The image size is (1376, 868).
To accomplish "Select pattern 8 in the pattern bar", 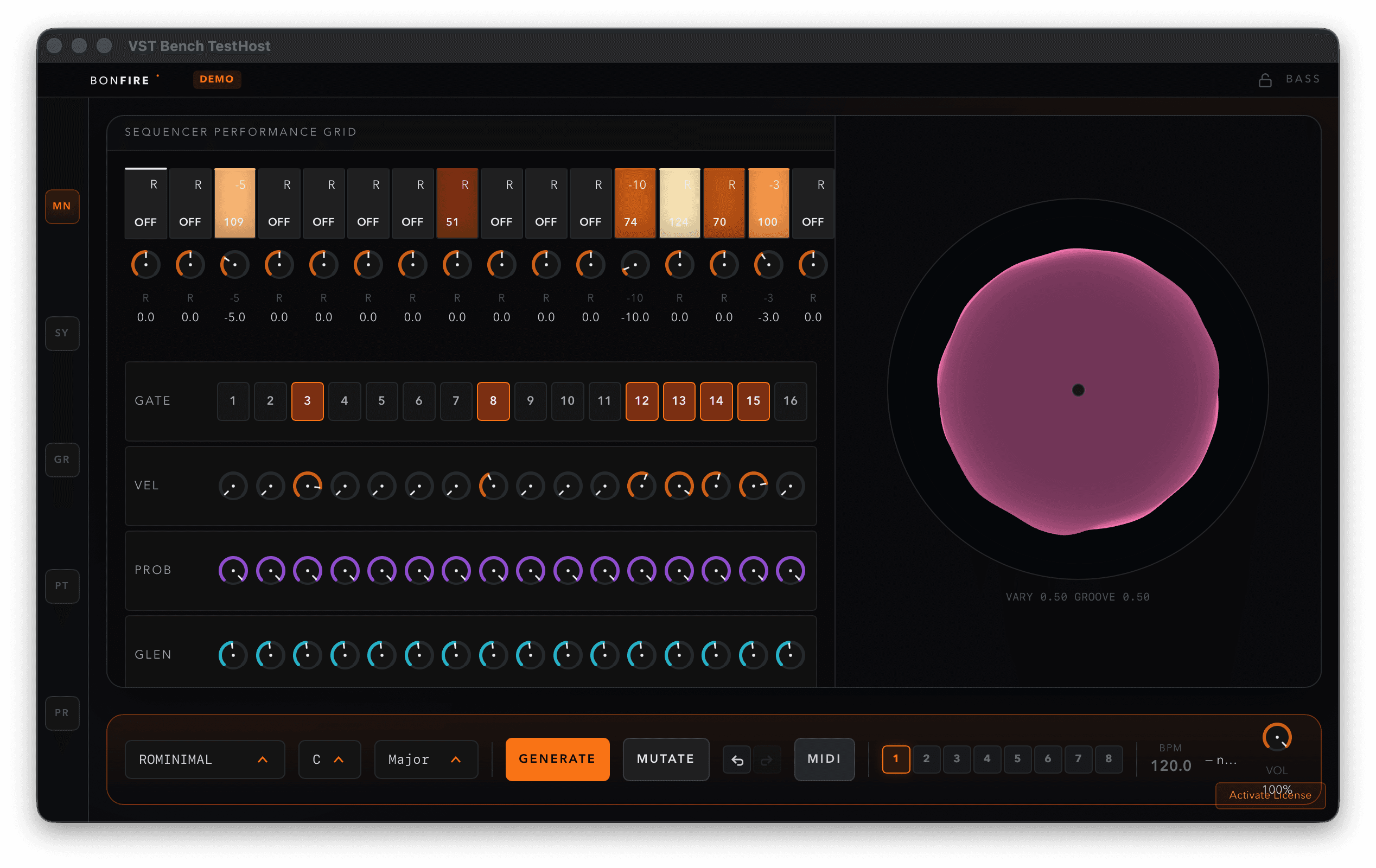I will point(1109,759).
